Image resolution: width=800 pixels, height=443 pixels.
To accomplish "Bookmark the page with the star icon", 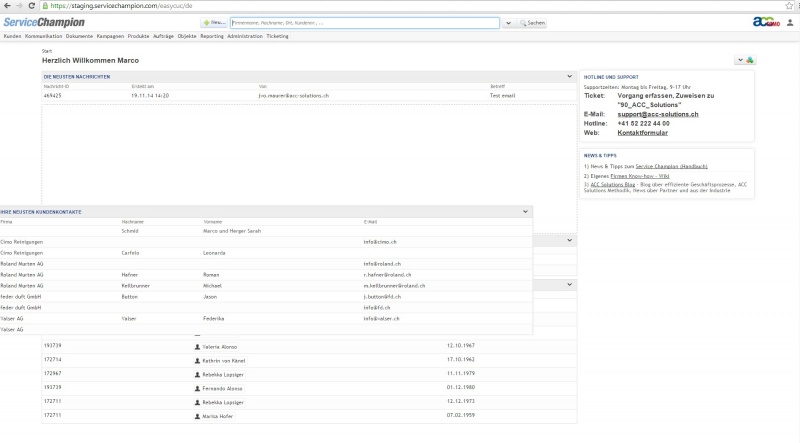I will pyautogui.click(x=789, y=6).
